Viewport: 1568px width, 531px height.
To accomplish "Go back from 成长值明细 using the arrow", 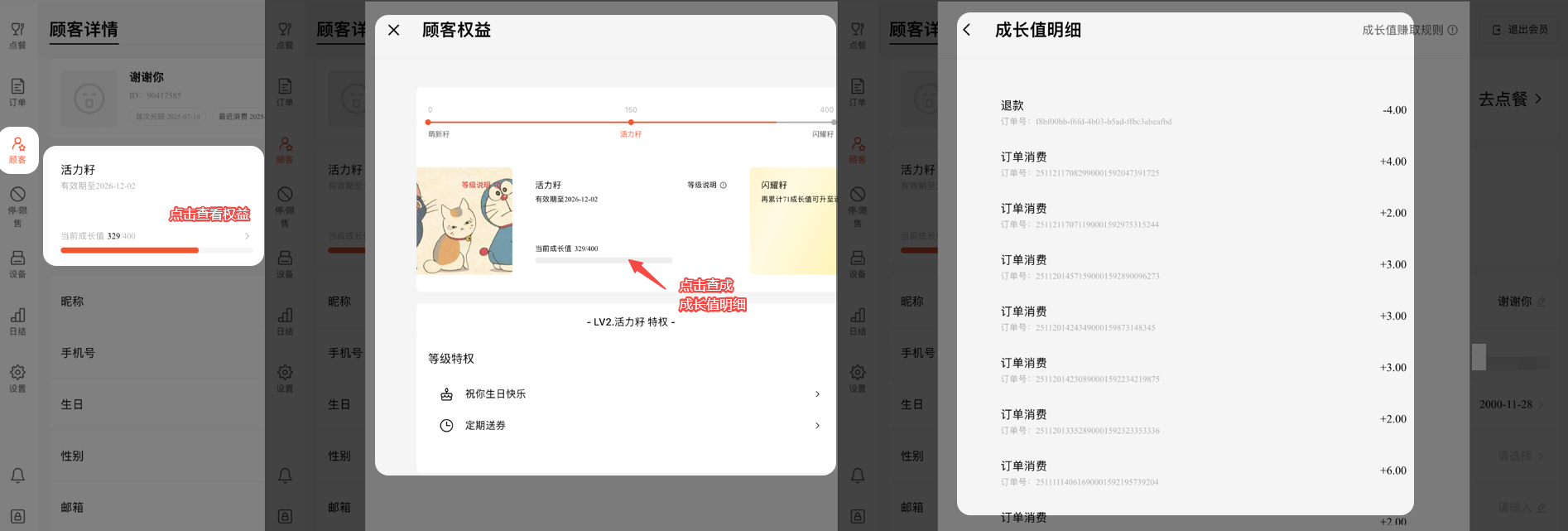I will point(967,30).
